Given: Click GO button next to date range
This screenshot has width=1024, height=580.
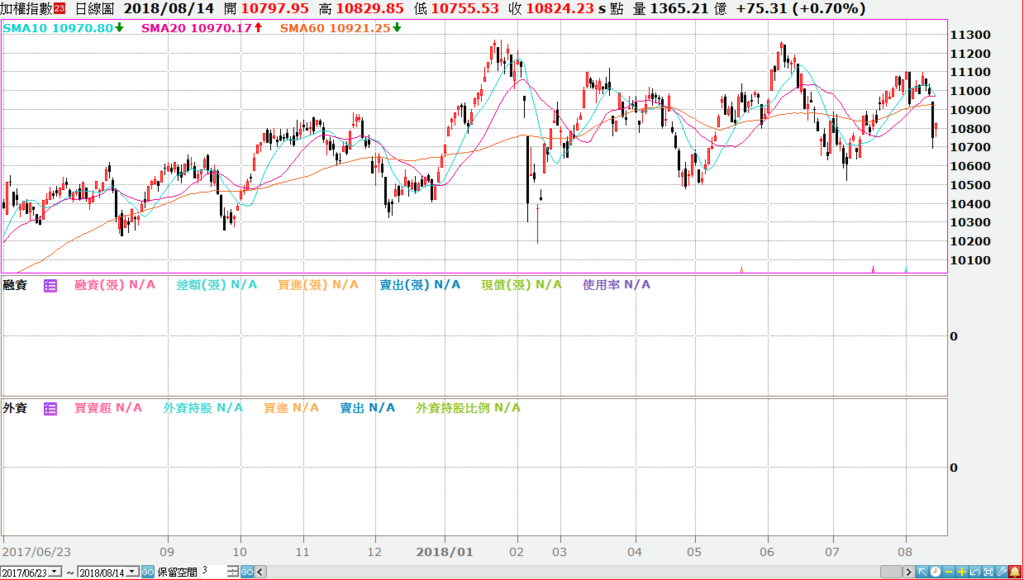Looking at the screenshot, I should coord(148,572).
